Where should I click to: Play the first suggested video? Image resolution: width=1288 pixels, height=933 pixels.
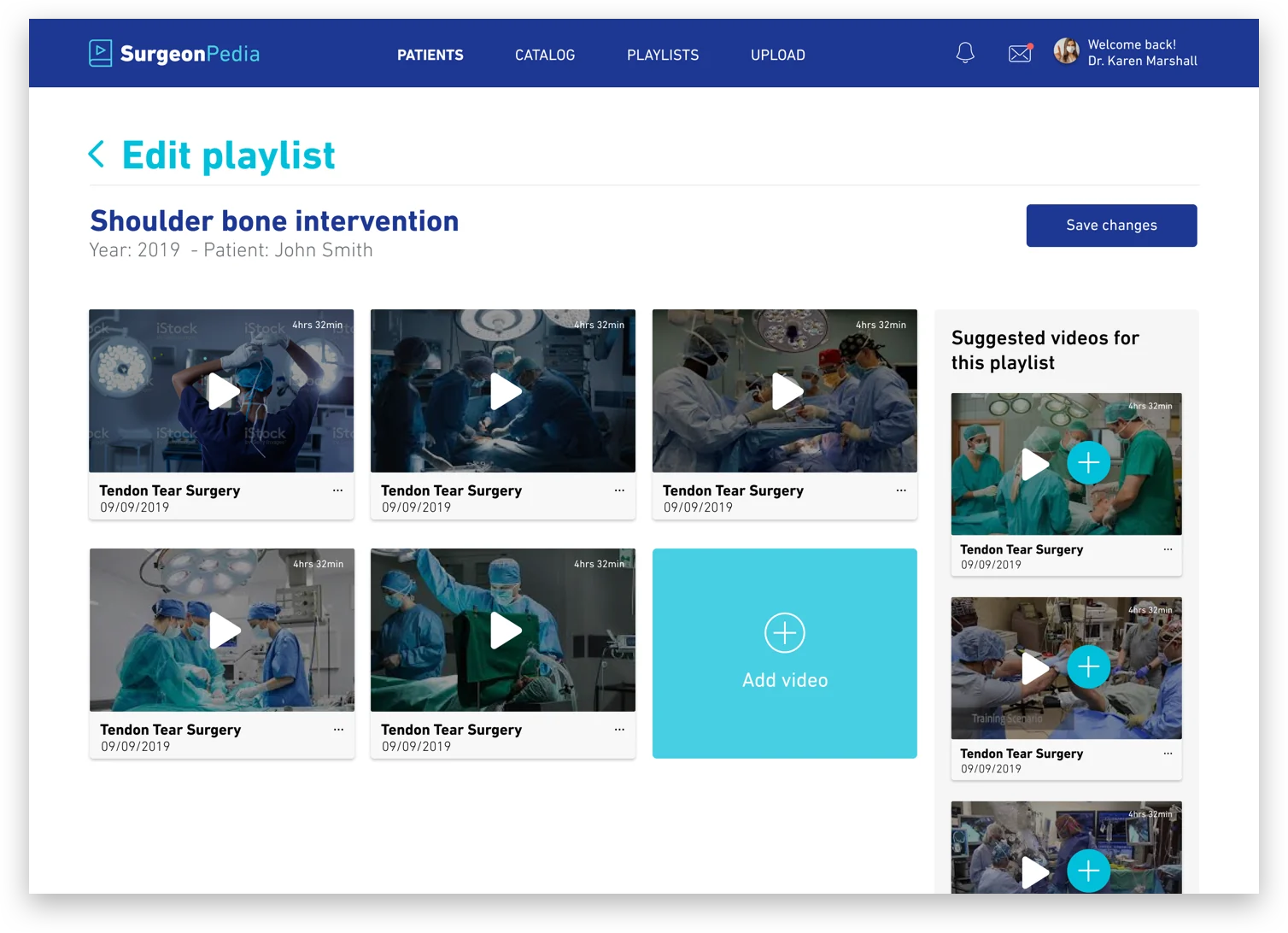point(1036,464)
